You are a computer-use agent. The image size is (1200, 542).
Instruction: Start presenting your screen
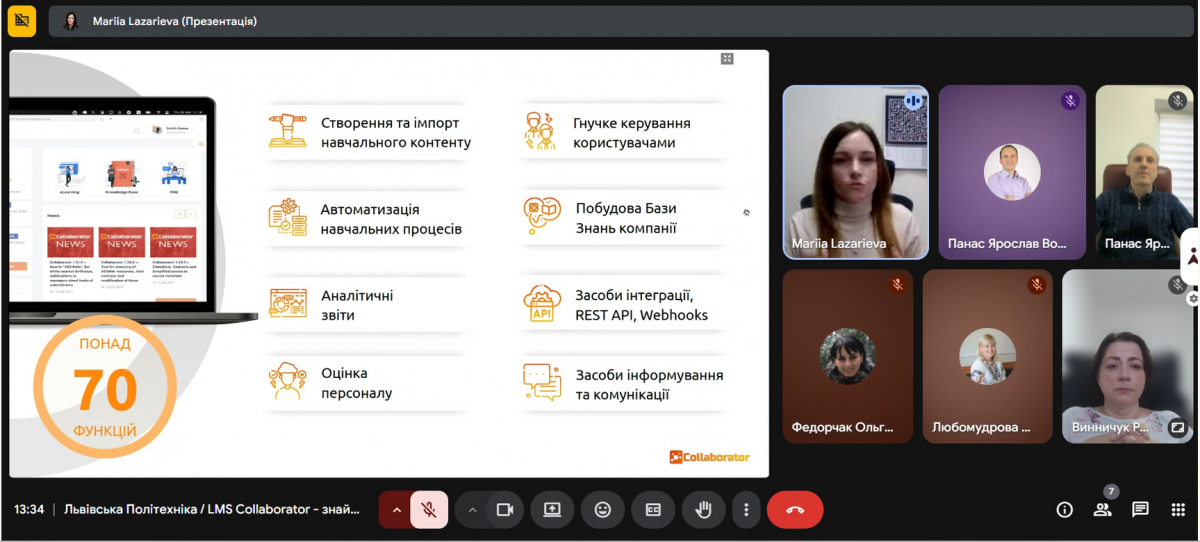click(x=552, y=510)
